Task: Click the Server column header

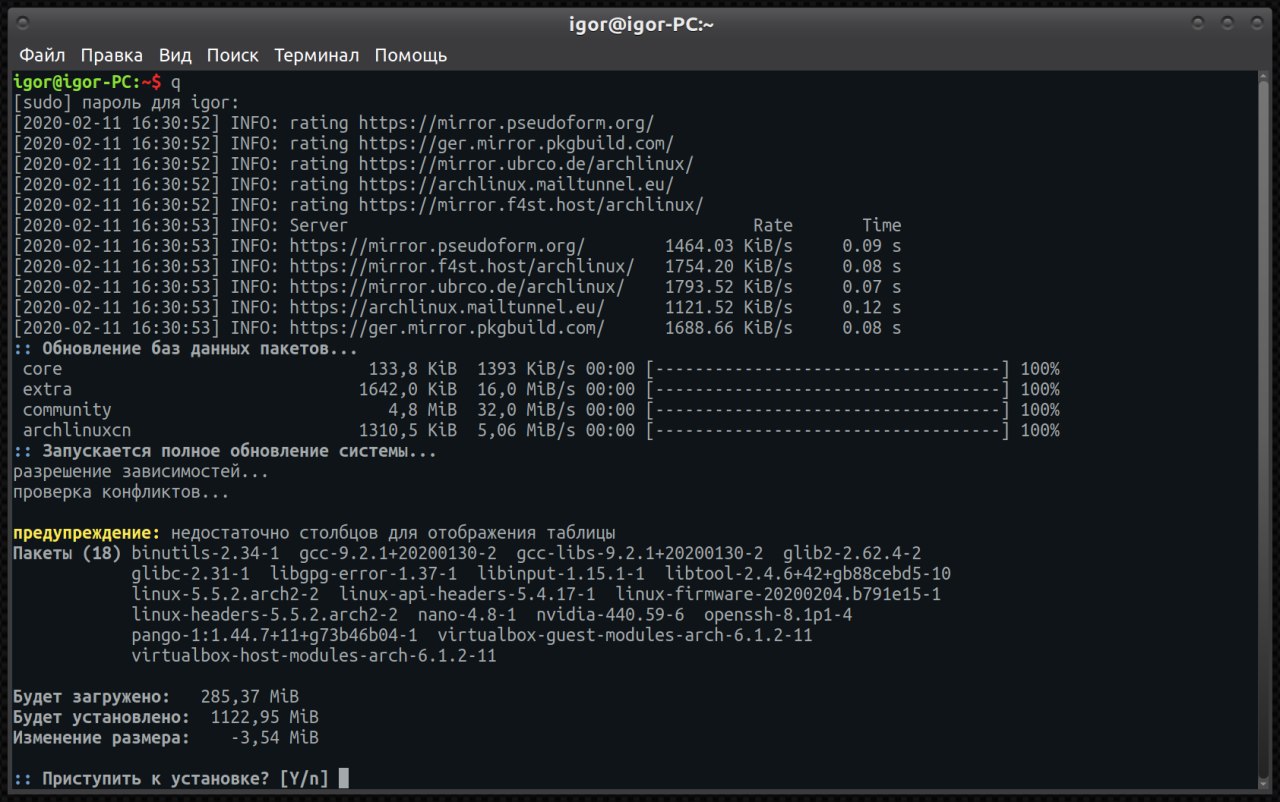Action: tap(319, 226)
